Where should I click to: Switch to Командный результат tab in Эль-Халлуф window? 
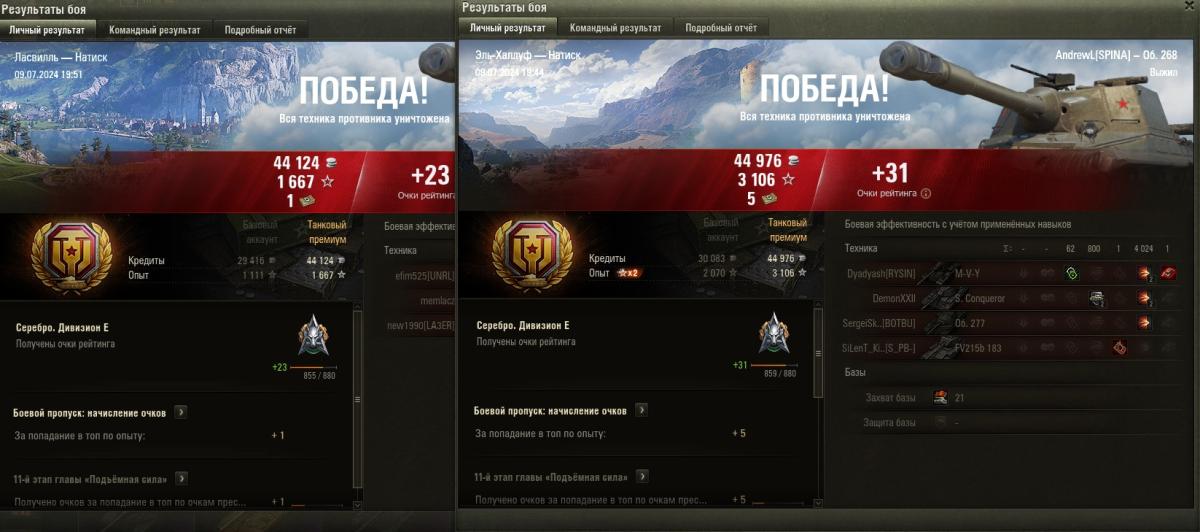point(615,28)
